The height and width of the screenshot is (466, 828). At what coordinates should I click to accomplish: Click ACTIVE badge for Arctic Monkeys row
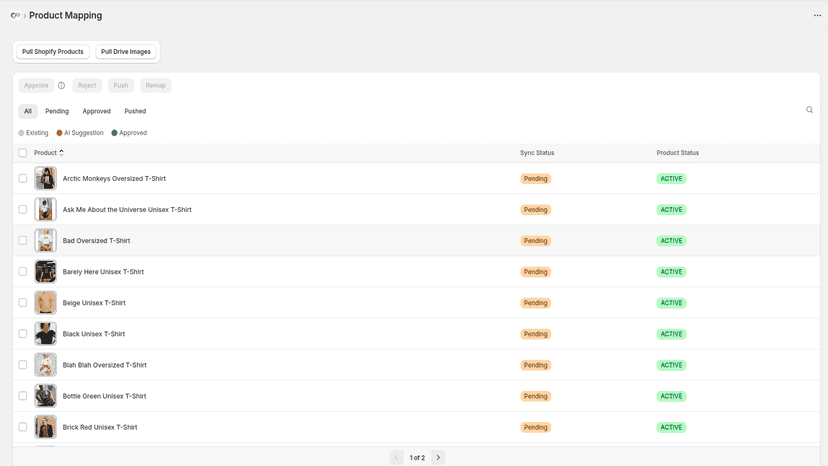click(x=671, y=179)
